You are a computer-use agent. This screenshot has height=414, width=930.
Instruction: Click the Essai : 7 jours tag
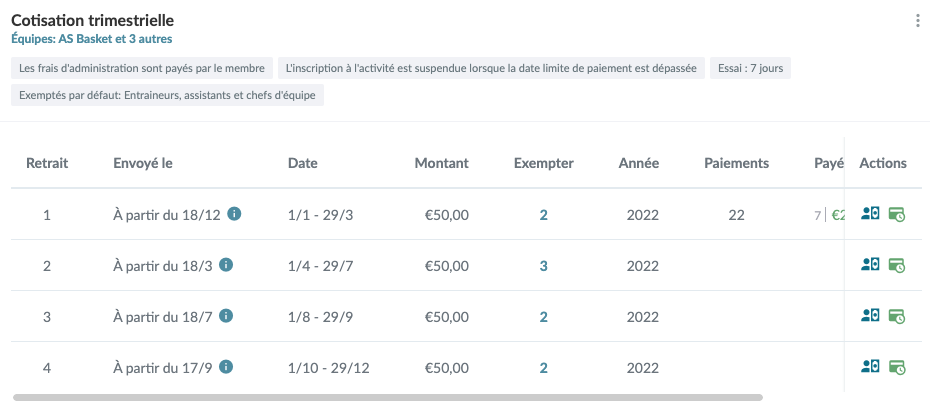tap(750, 68)
